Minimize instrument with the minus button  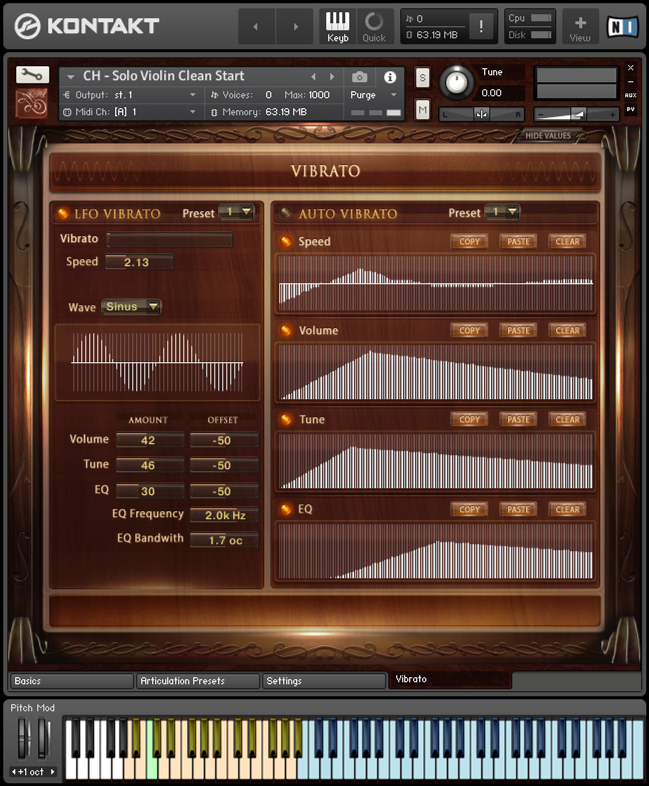coord(630,81)
